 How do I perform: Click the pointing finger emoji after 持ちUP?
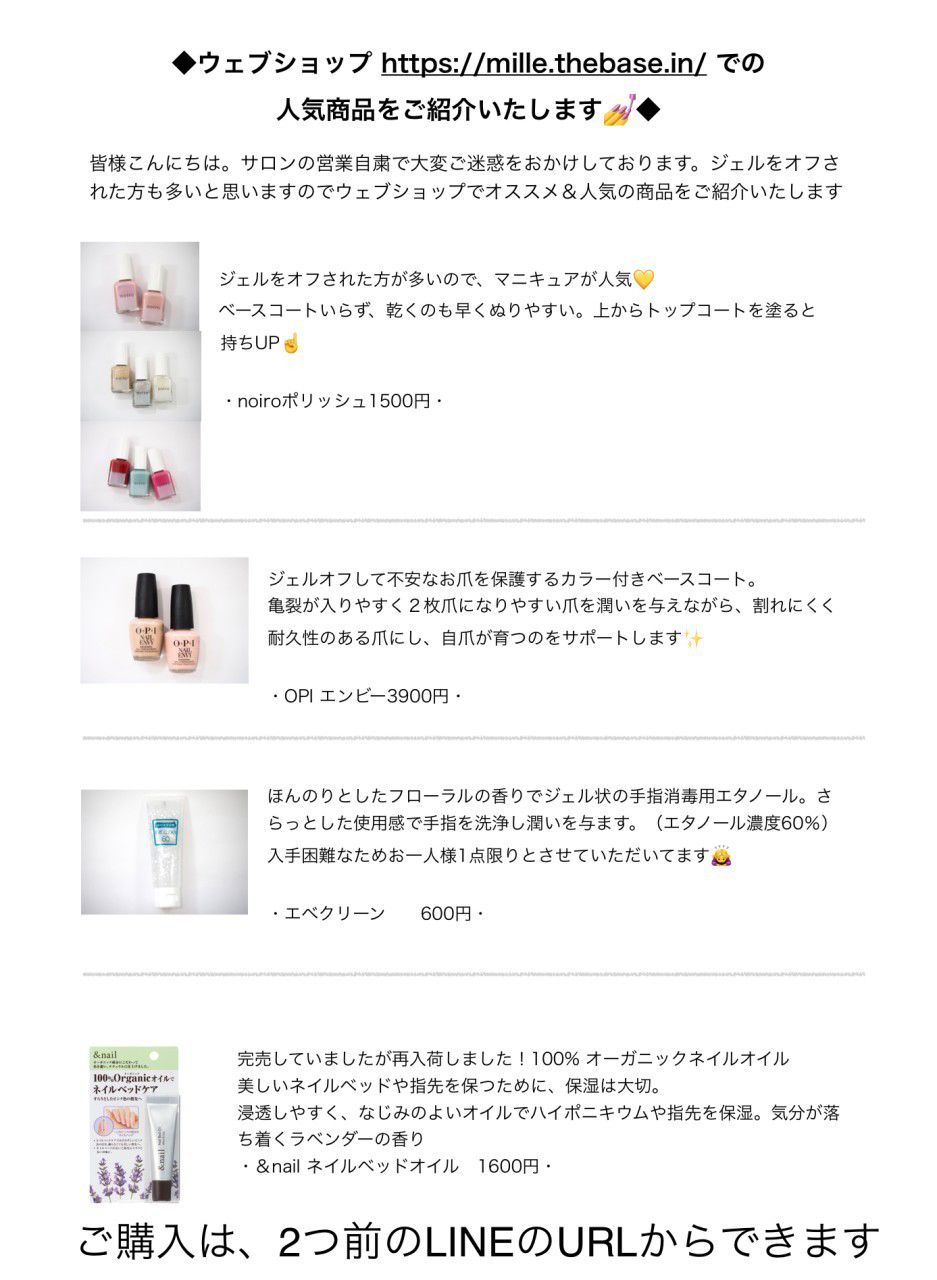tap(291, 343)
